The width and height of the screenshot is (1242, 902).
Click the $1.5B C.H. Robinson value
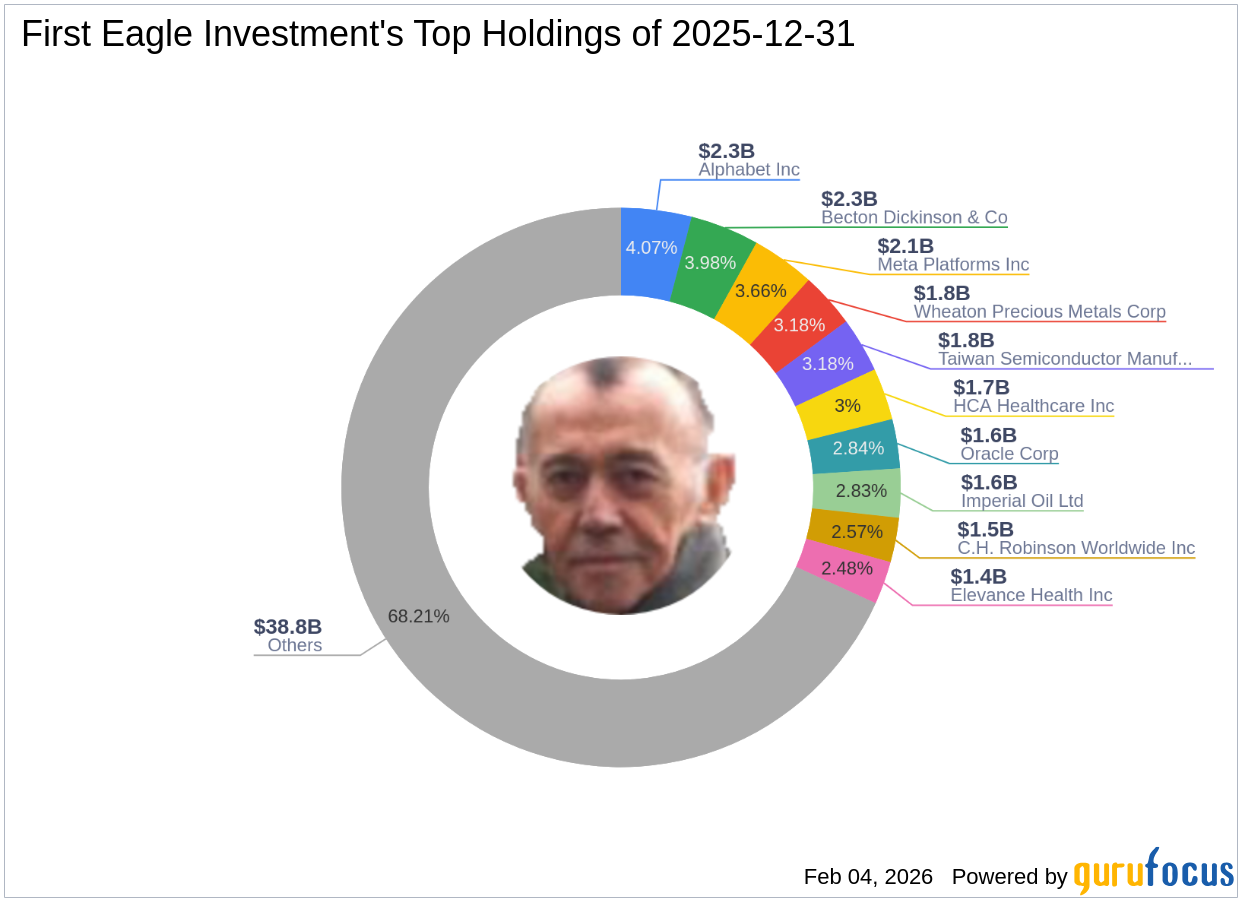[985, 529]
